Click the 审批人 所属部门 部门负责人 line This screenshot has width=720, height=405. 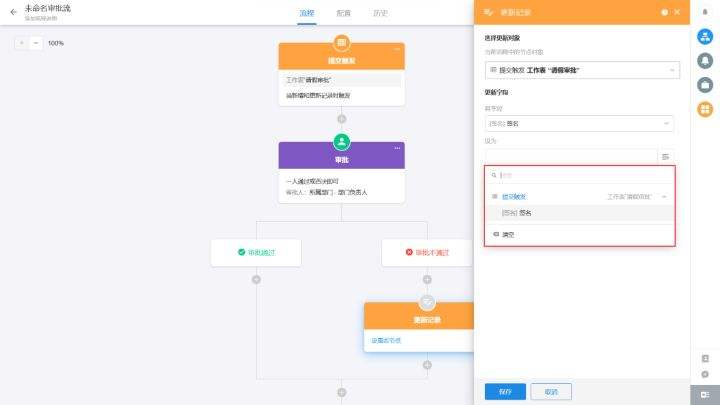point(326,192)
